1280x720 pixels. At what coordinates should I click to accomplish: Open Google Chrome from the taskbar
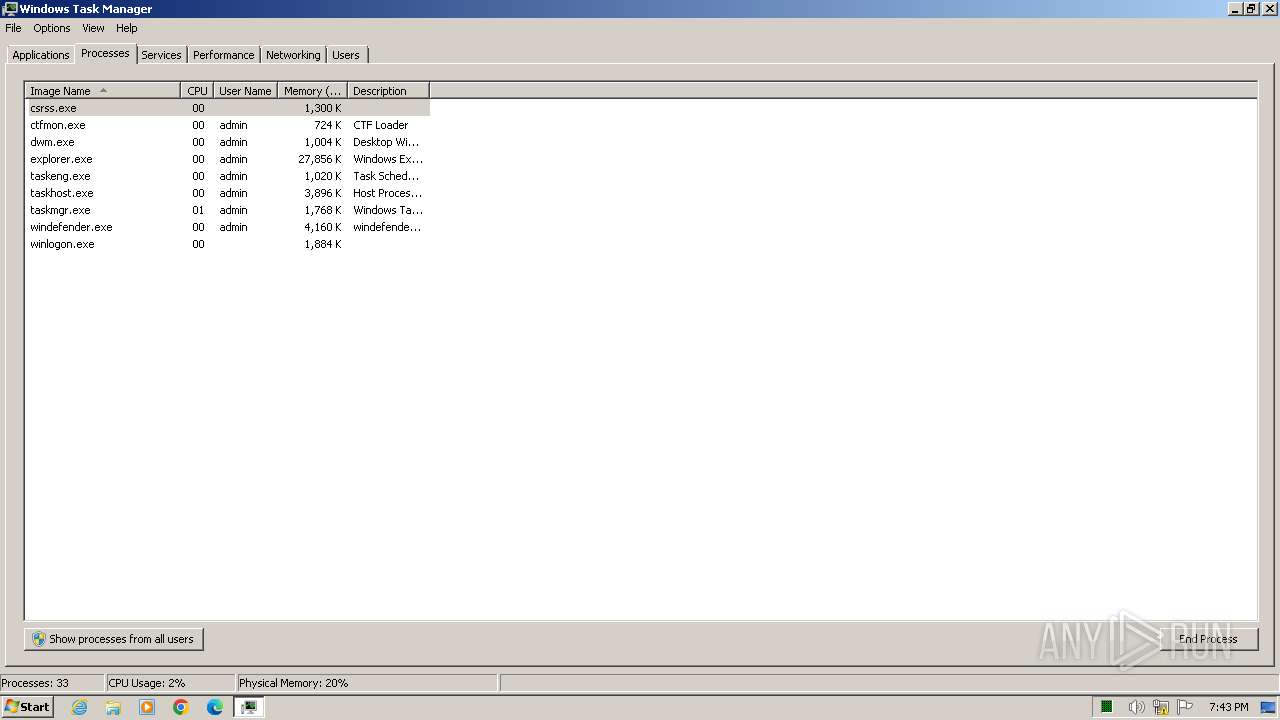[x=181, y=707]
